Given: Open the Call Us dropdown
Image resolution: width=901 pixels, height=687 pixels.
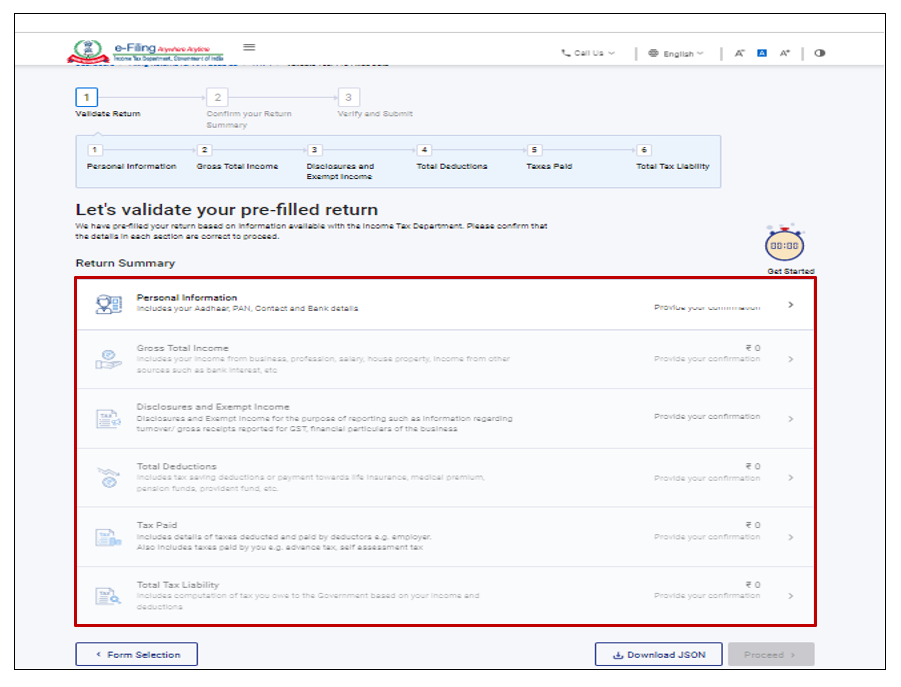Looking at the screenshot, I should pyautogui.click(x=588, y=53).
